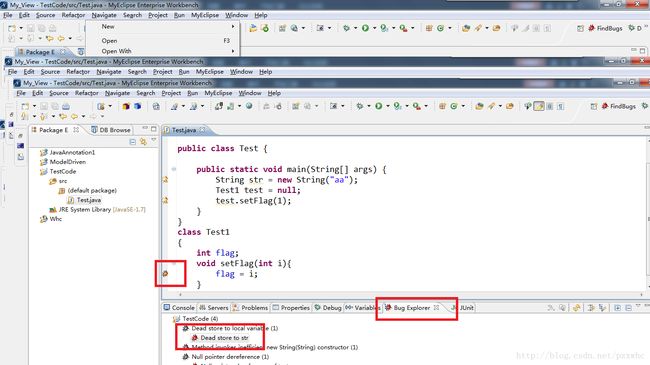650x365 pixels.
Task: Click the globe web browser icon
Action: (249, 106)
